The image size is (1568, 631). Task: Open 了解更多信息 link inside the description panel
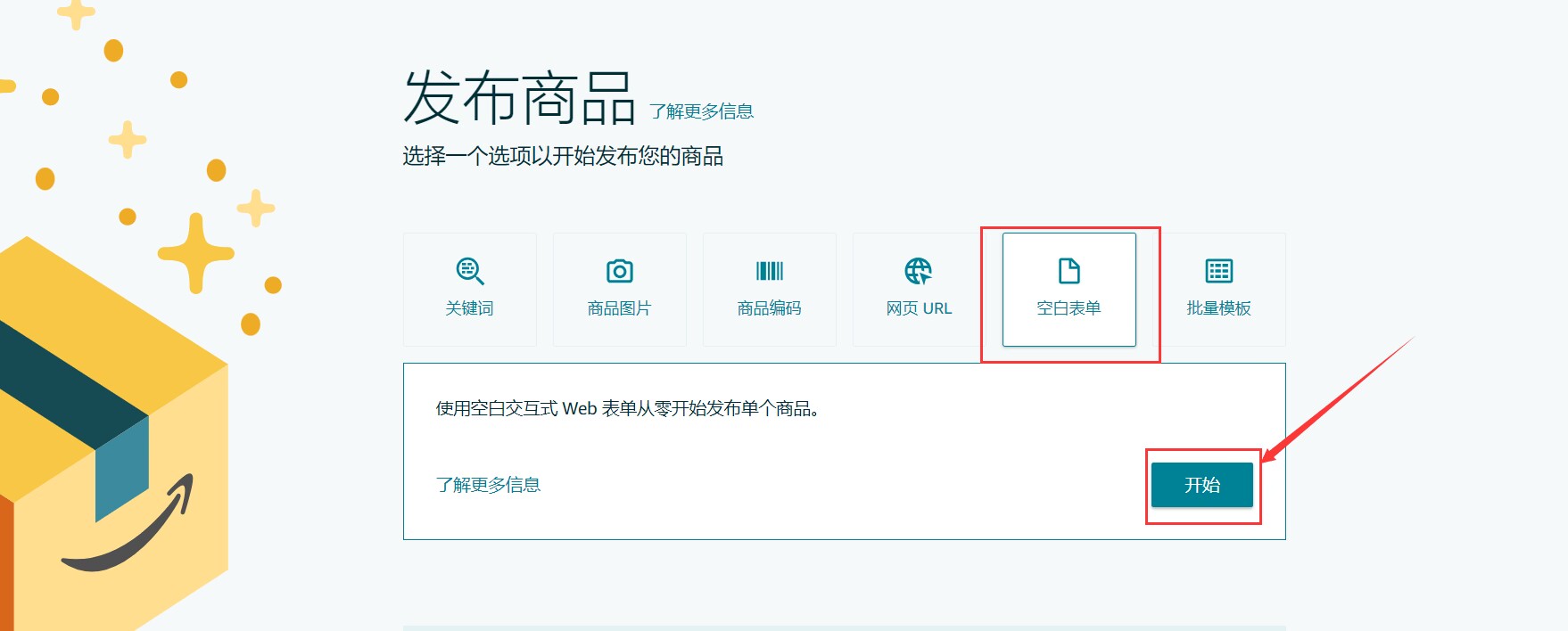point(488,485)
